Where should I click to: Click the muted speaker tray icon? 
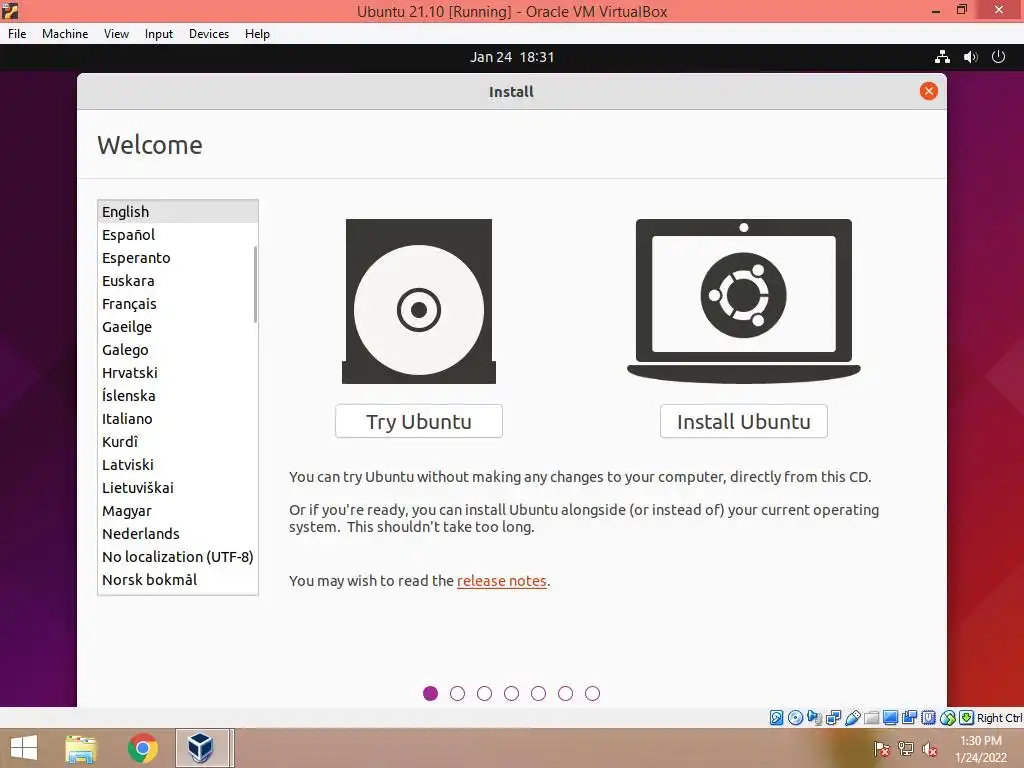pos(929,748)
